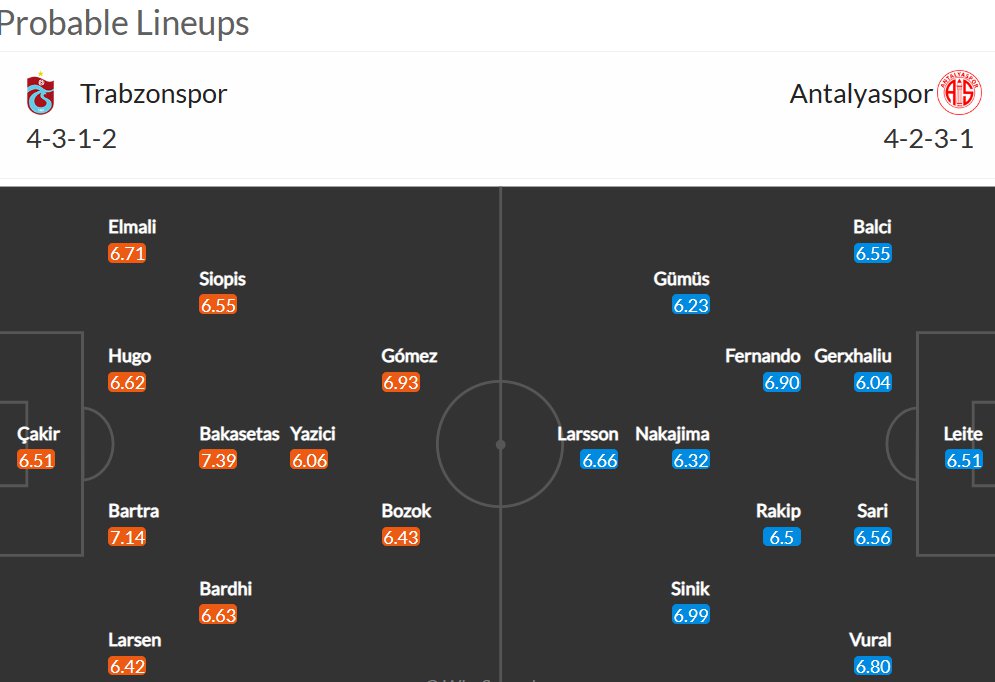Click the Antalyaspor club logo icon
The height and width of the screenshot is (682, 995).
[x=959, y=93]
